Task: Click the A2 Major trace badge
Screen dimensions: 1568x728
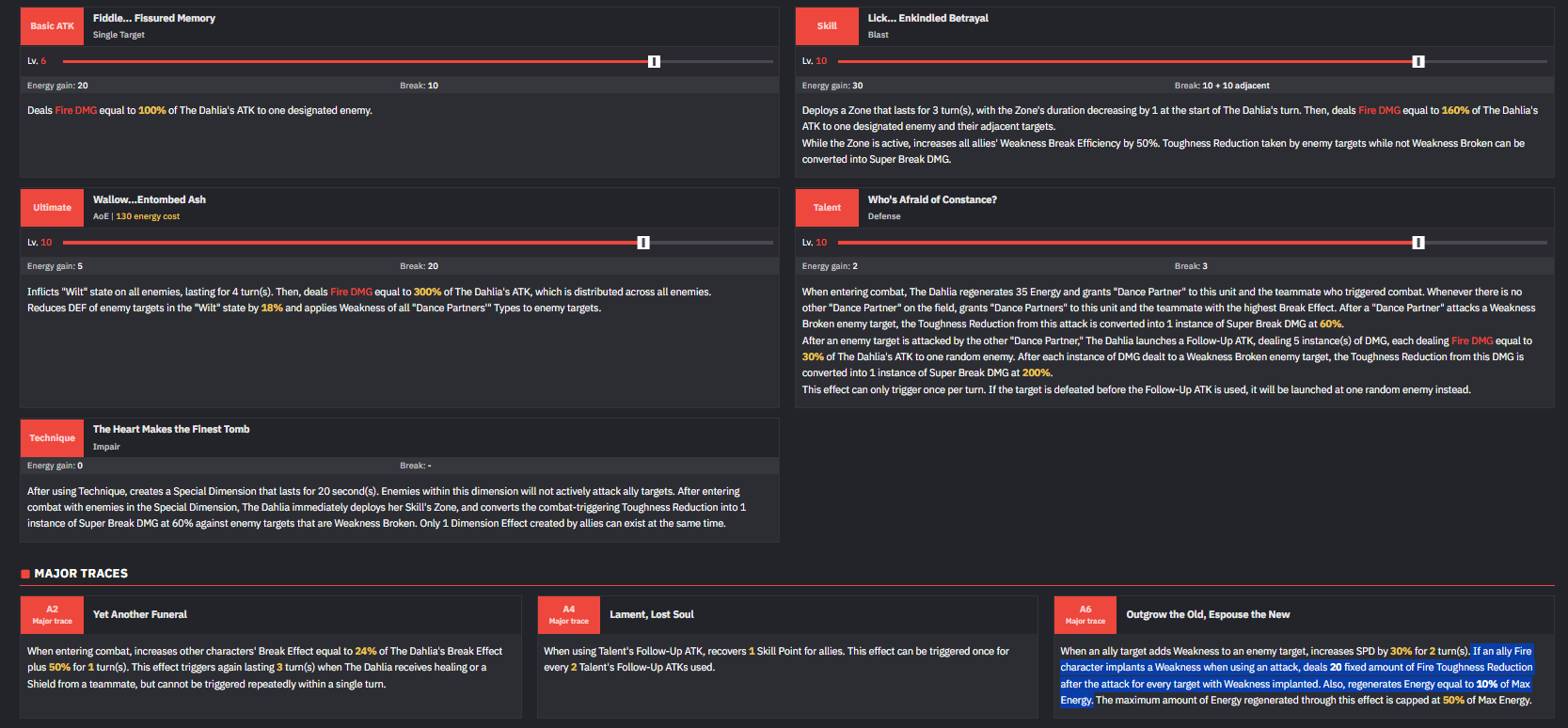Action: click(52, 614)
